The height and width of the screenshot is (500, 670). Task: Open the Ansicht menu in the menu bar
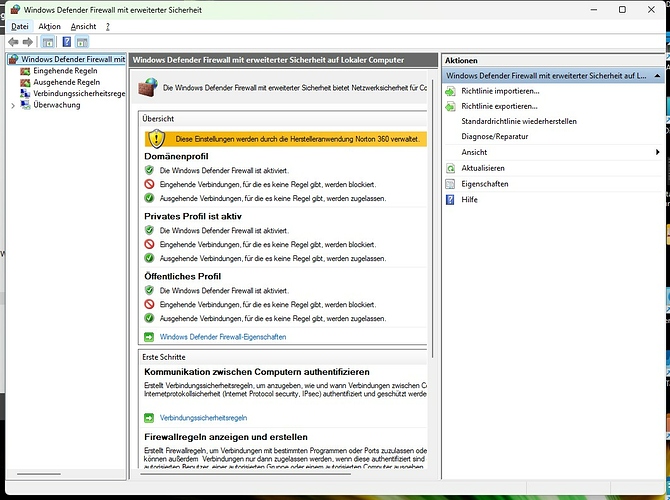click(83, 26)
